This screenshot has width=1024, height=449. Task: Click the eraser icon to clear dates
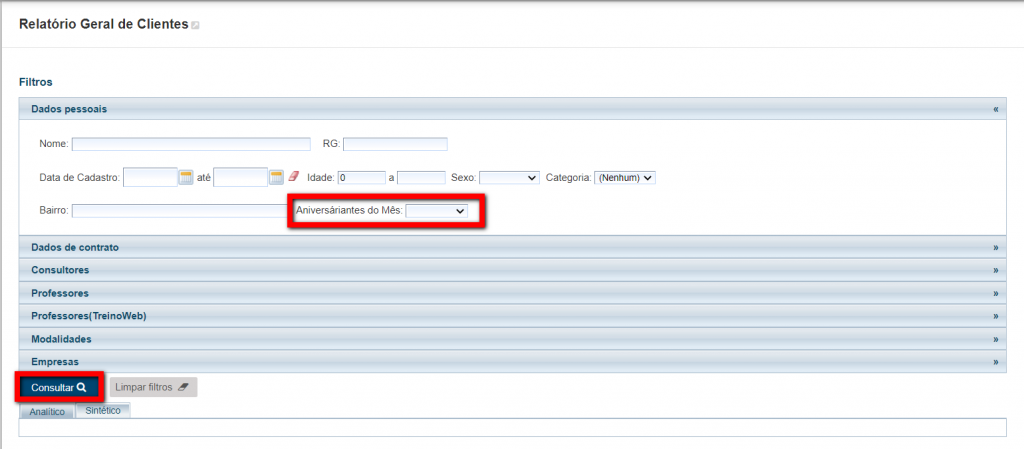point(294,177)
